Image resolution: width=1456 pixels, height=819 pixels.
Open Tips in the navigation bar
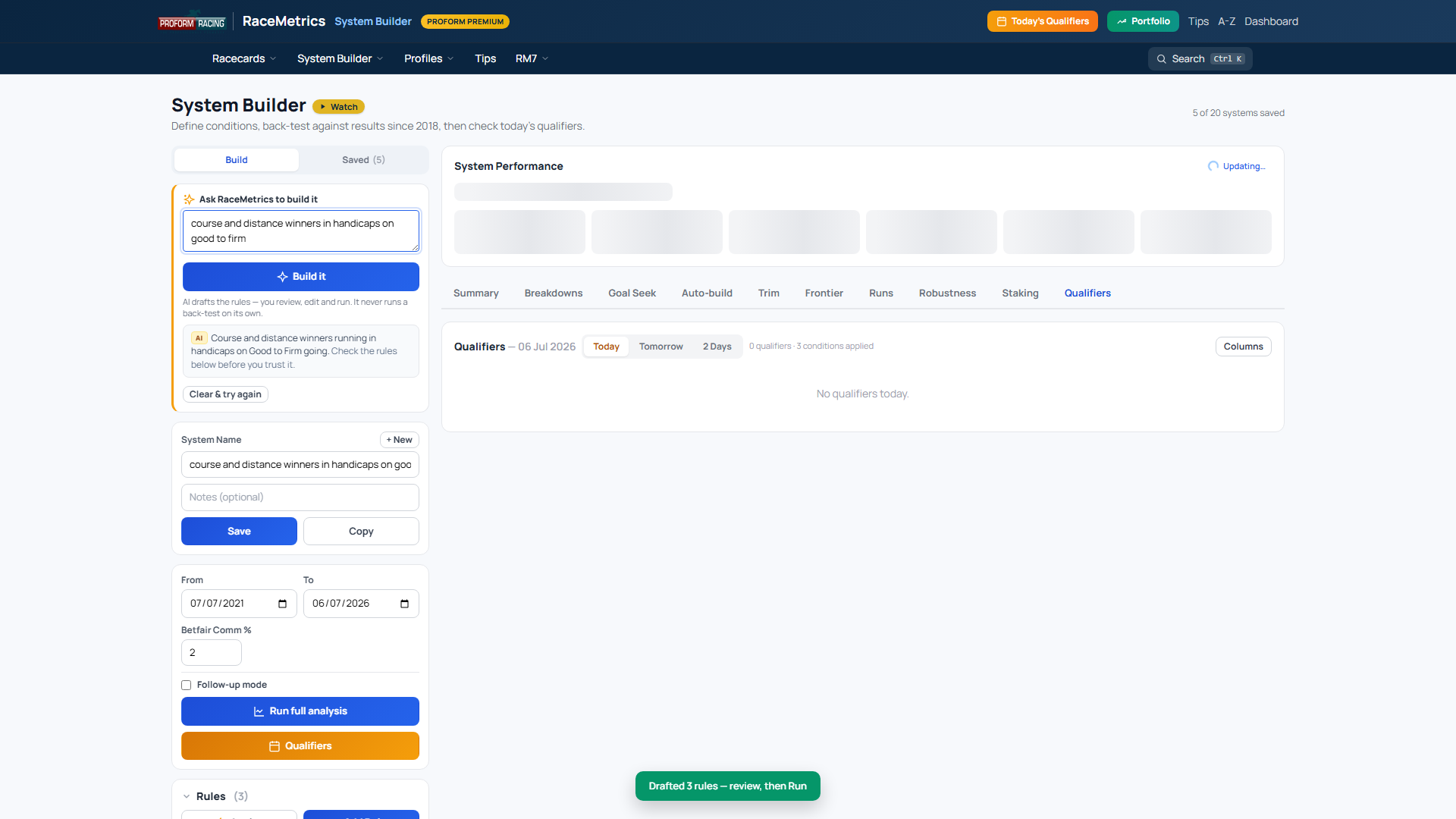[485, 58]
